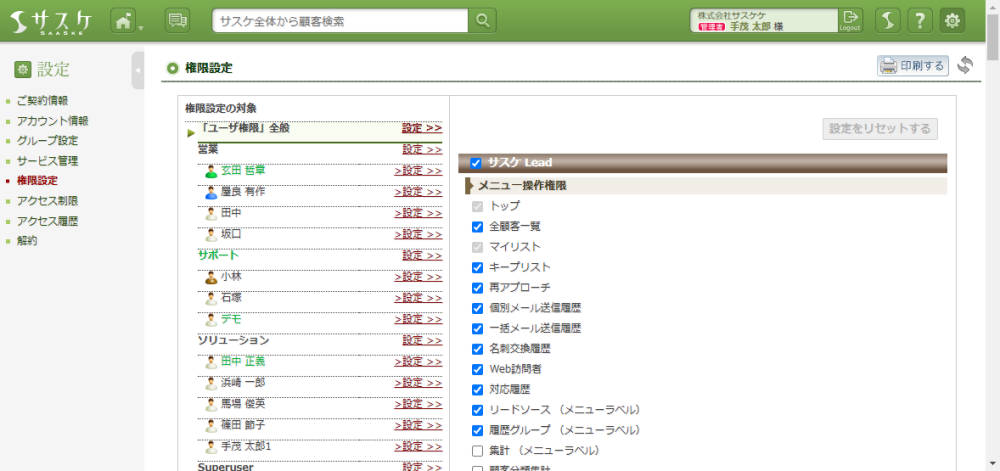The width and height of the screenshot is (1000, 471).
Task: Select グループ設定 from sidebar menu
Action: point(47,141)
